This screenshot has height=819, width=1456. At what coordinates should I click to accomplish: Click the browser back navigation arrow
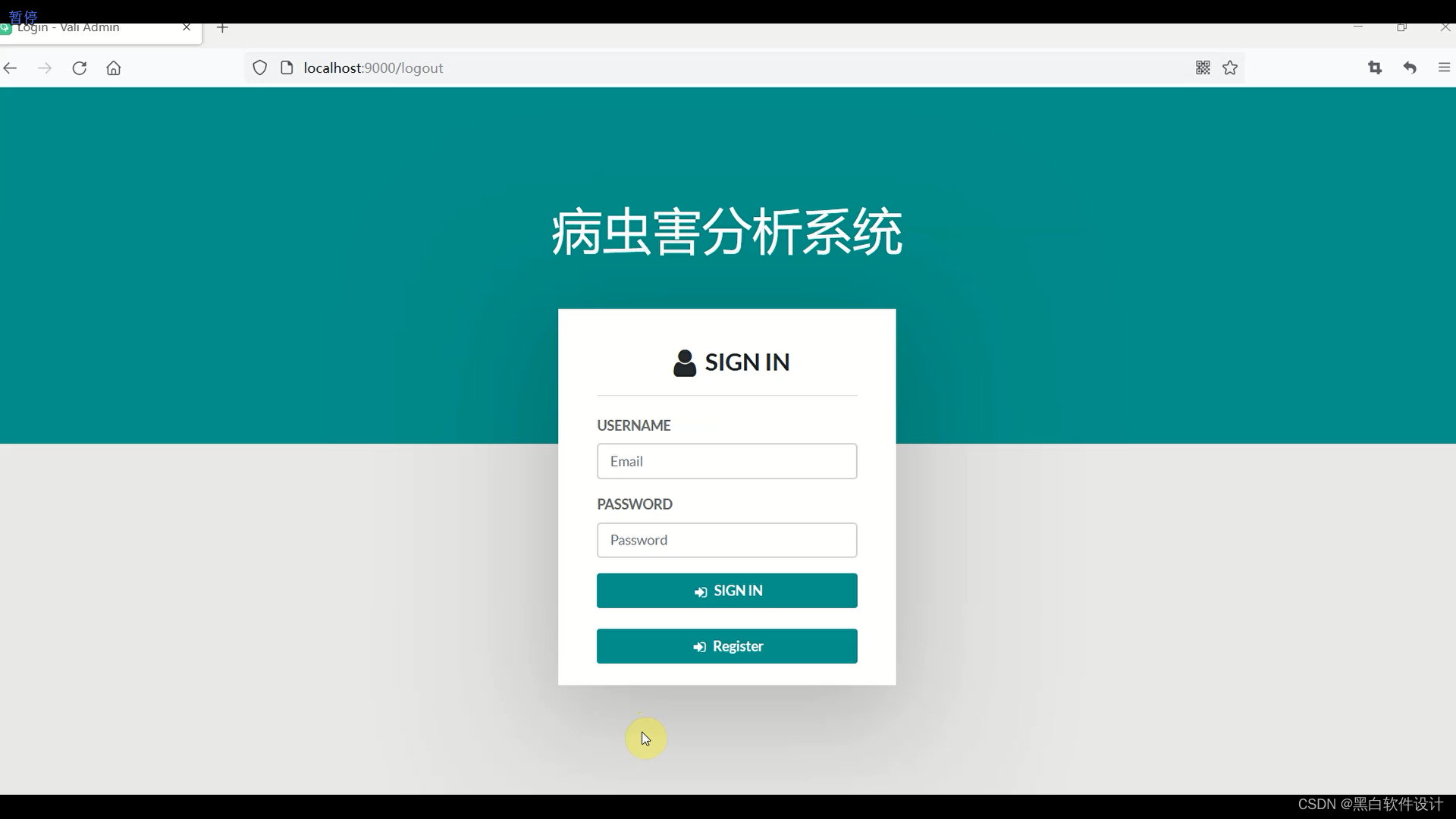click(11, 67)
